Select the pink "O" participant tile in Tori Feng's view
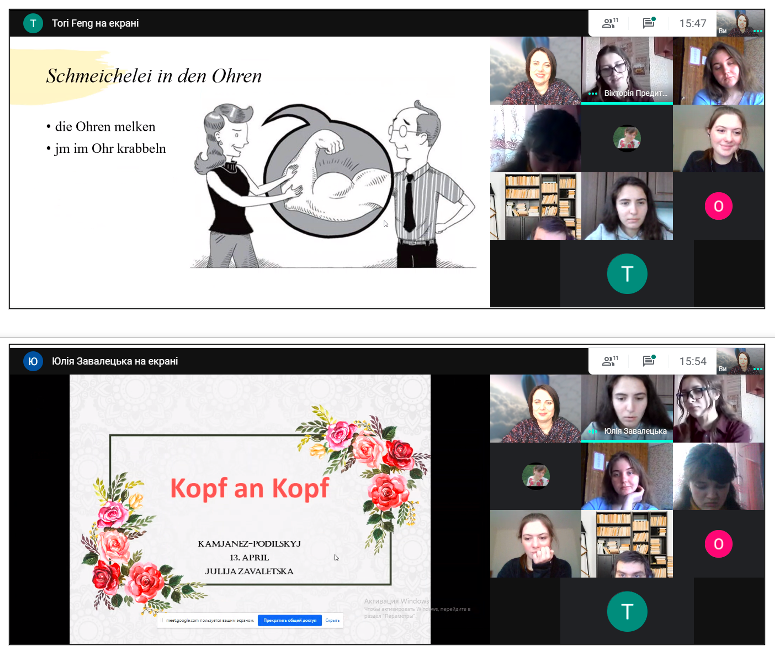Screen dimensions: 775x654 tap(717, 206)
